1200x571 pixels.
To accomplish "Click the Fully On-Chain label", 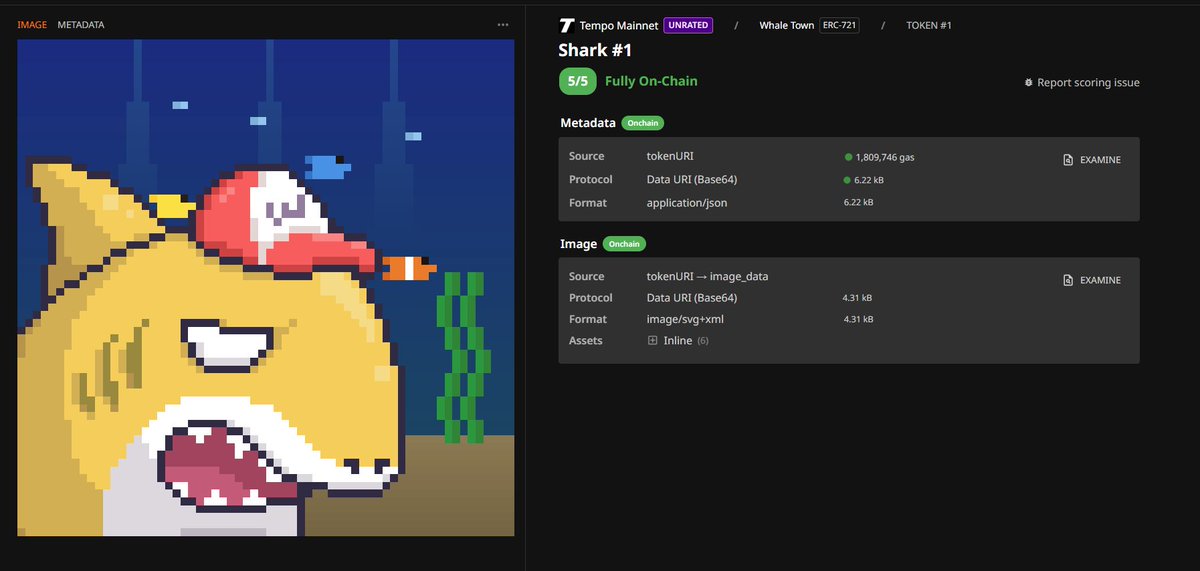I will (651, 81).
